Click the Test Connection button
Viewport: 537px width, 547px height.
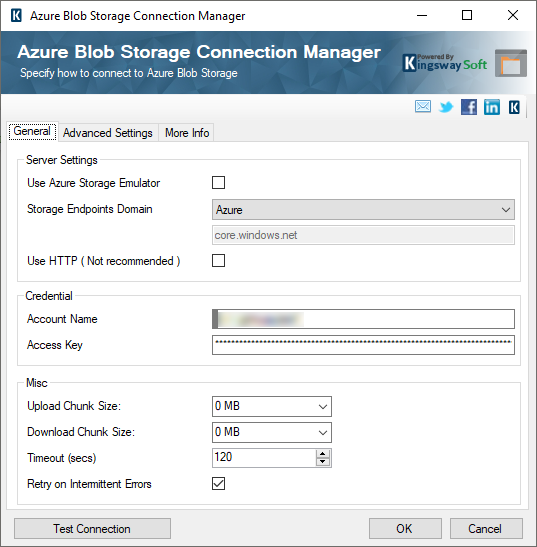[92, 529]
